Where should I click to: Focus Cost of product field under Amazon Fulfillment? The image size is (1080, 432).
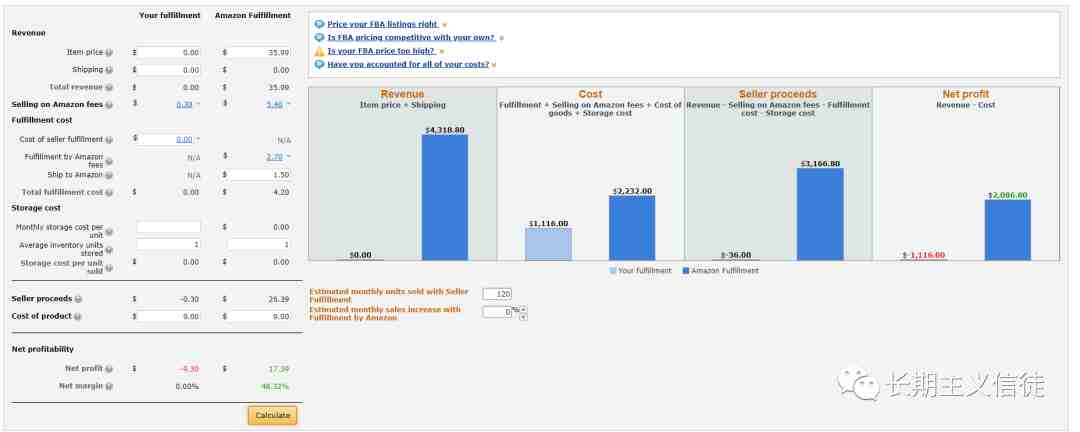click(259, 316)
